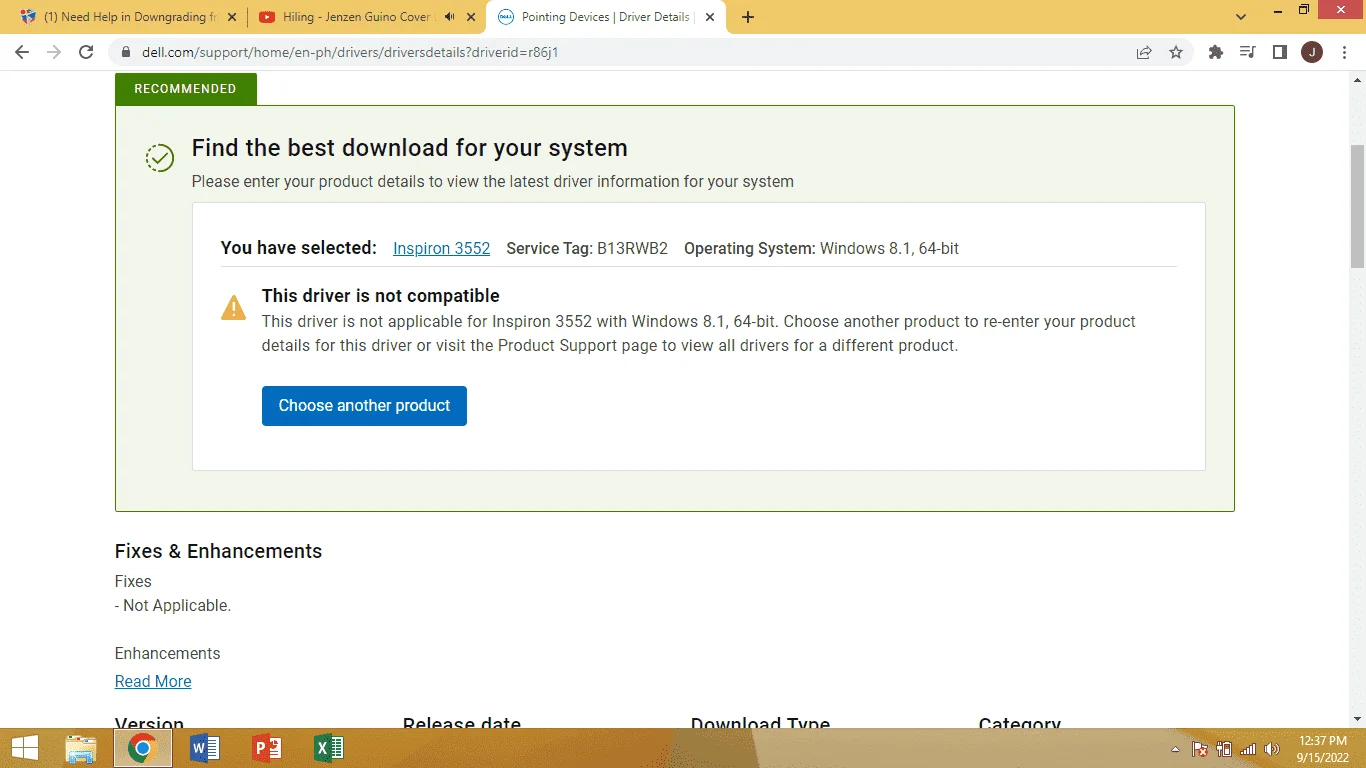
Task: Close the Pointing Devices Driver Details tab
Action: click(710, 17)
